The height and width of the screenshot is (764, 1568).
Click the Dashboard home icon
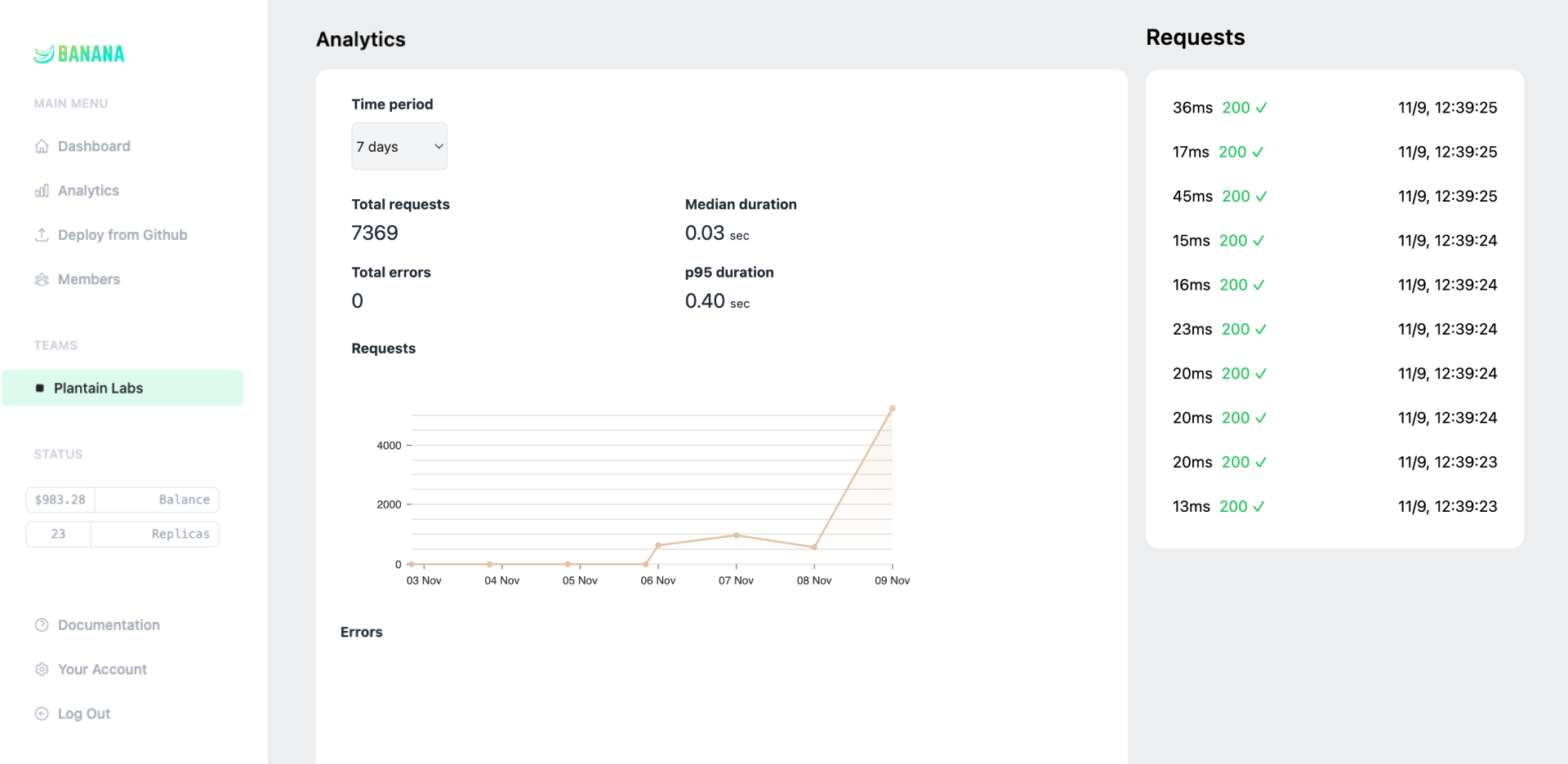(42, 146)
